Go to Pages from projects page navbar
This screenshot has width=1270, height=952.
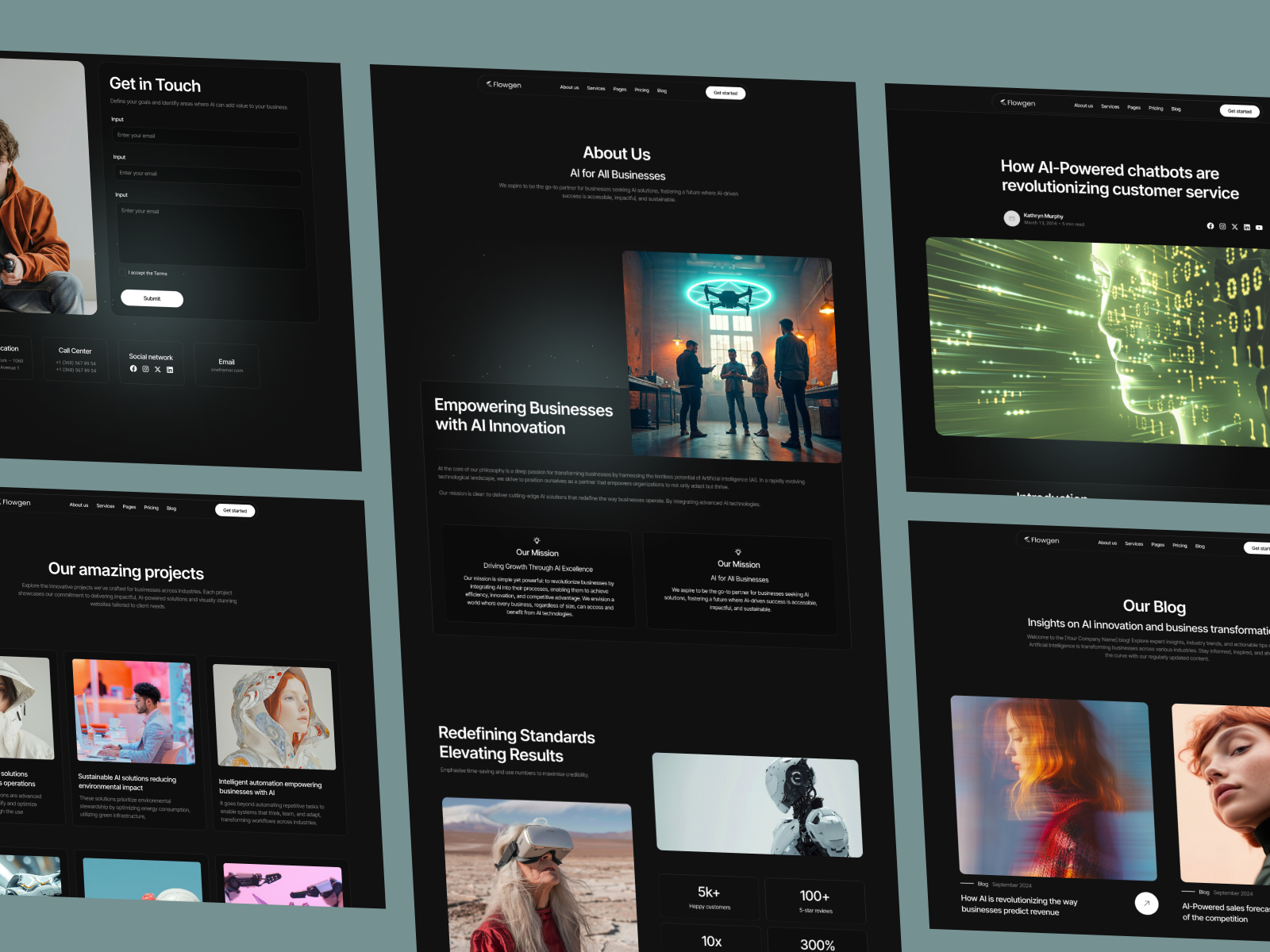click(x=129, y=506)
